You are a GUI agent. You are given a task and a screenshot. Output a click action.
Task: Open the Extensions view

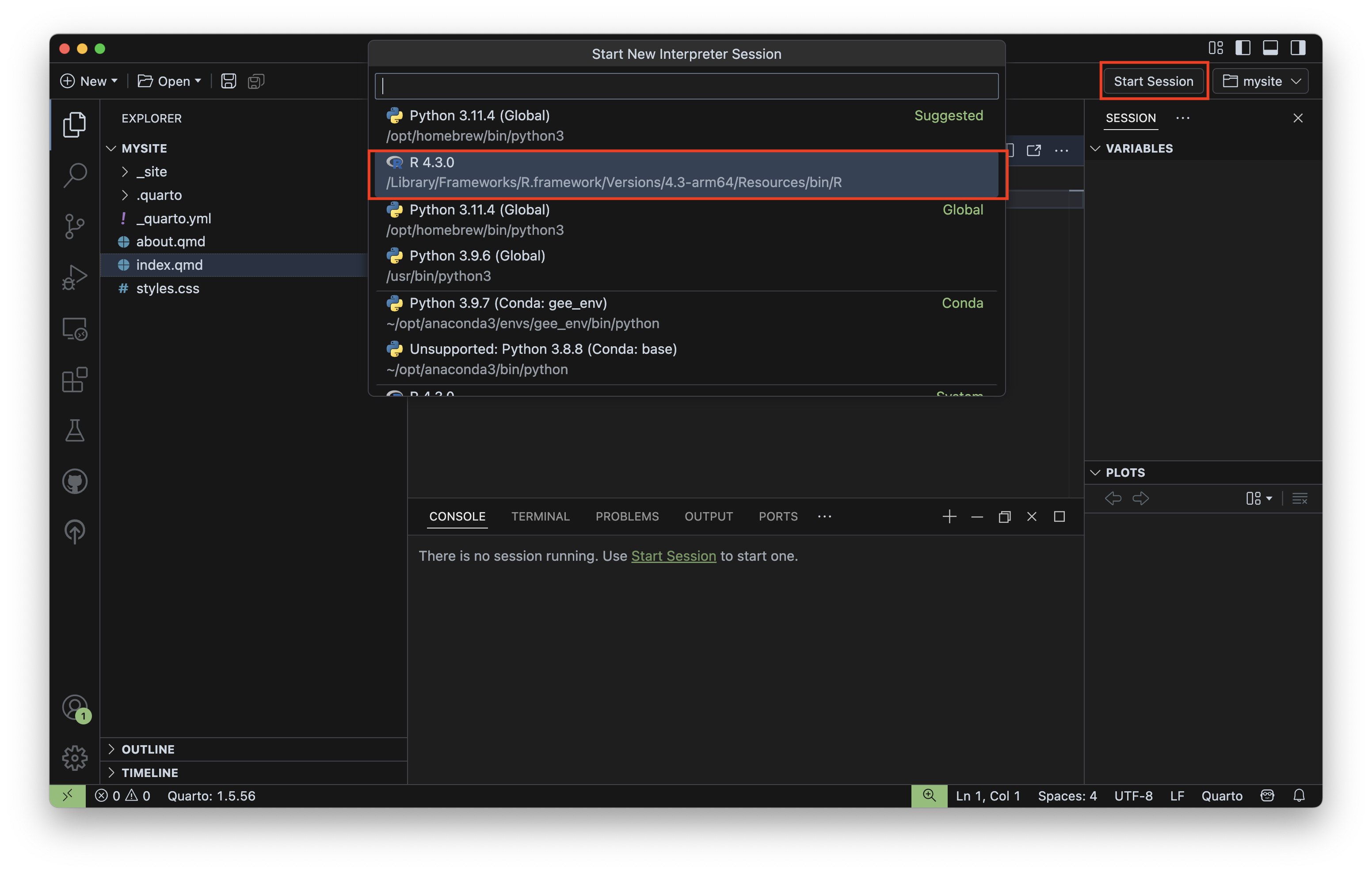coord(75,380)
